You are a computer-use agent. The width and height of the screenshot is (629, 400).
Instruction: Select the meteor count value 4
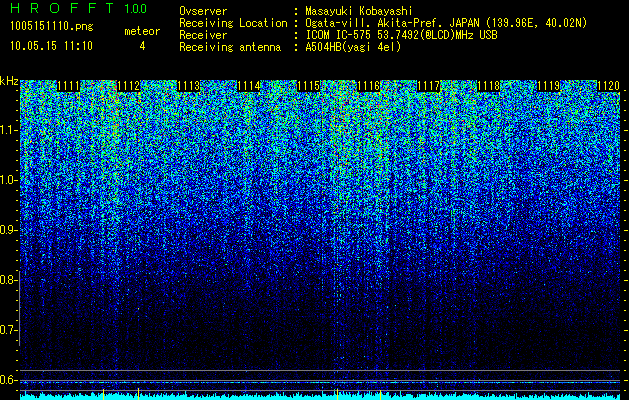[x=142, y=46]
